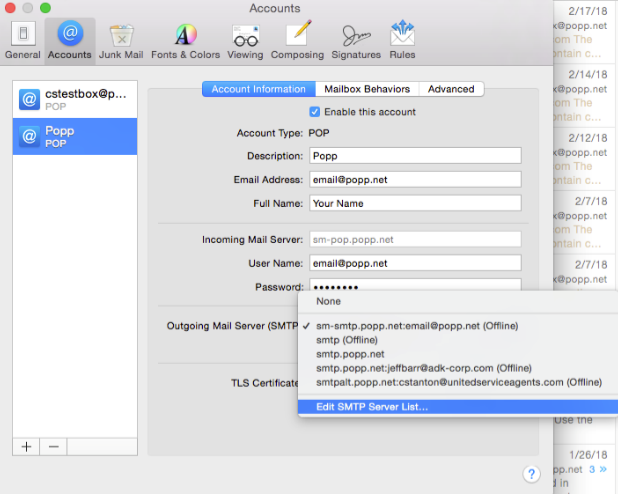Switch to Account Information tab
This screenshot has width=618, height=494.
pos(259,89)
